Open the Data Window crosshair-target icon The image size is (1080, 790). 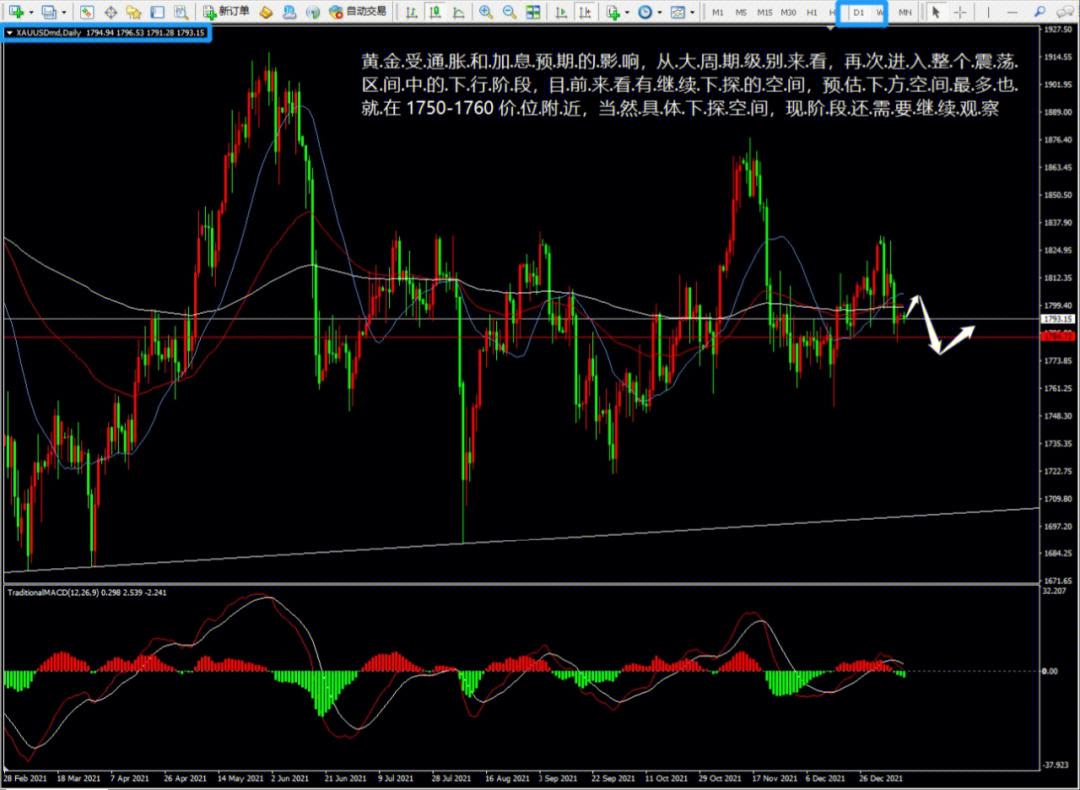(111, 12)
